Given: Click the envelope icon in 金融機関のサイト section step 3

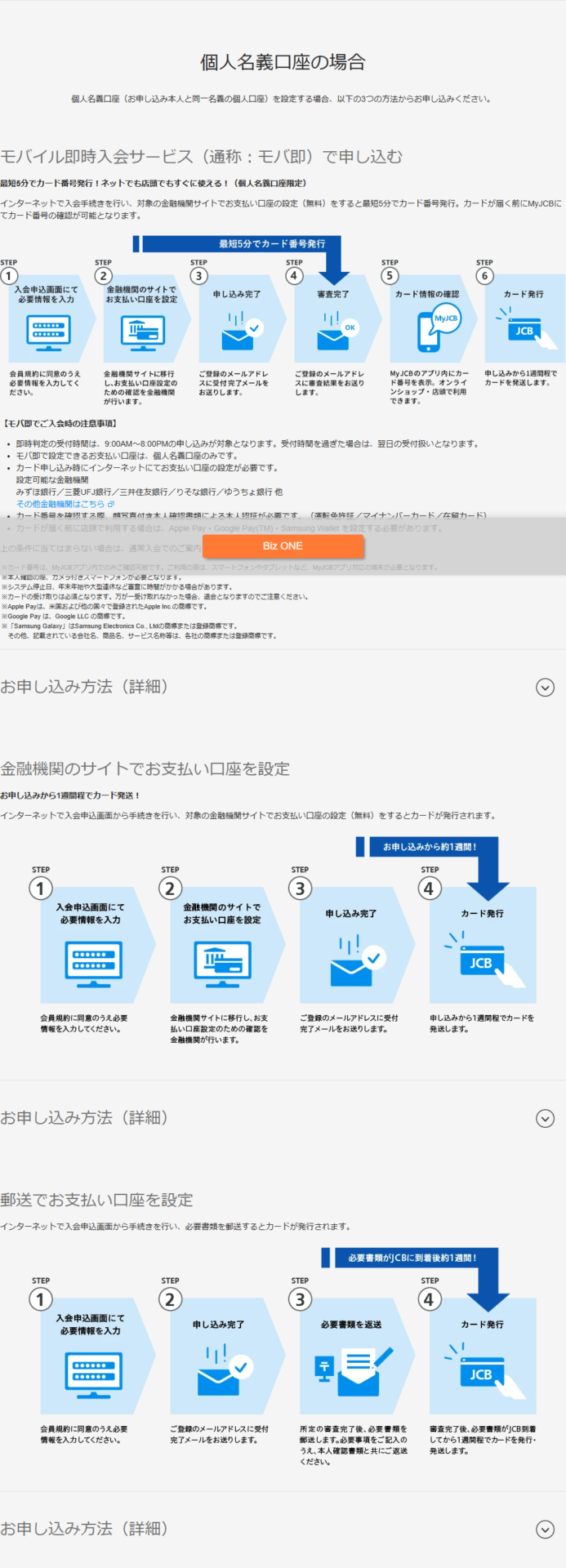Looking at the screenshot, I should click(x=358, y=962).
